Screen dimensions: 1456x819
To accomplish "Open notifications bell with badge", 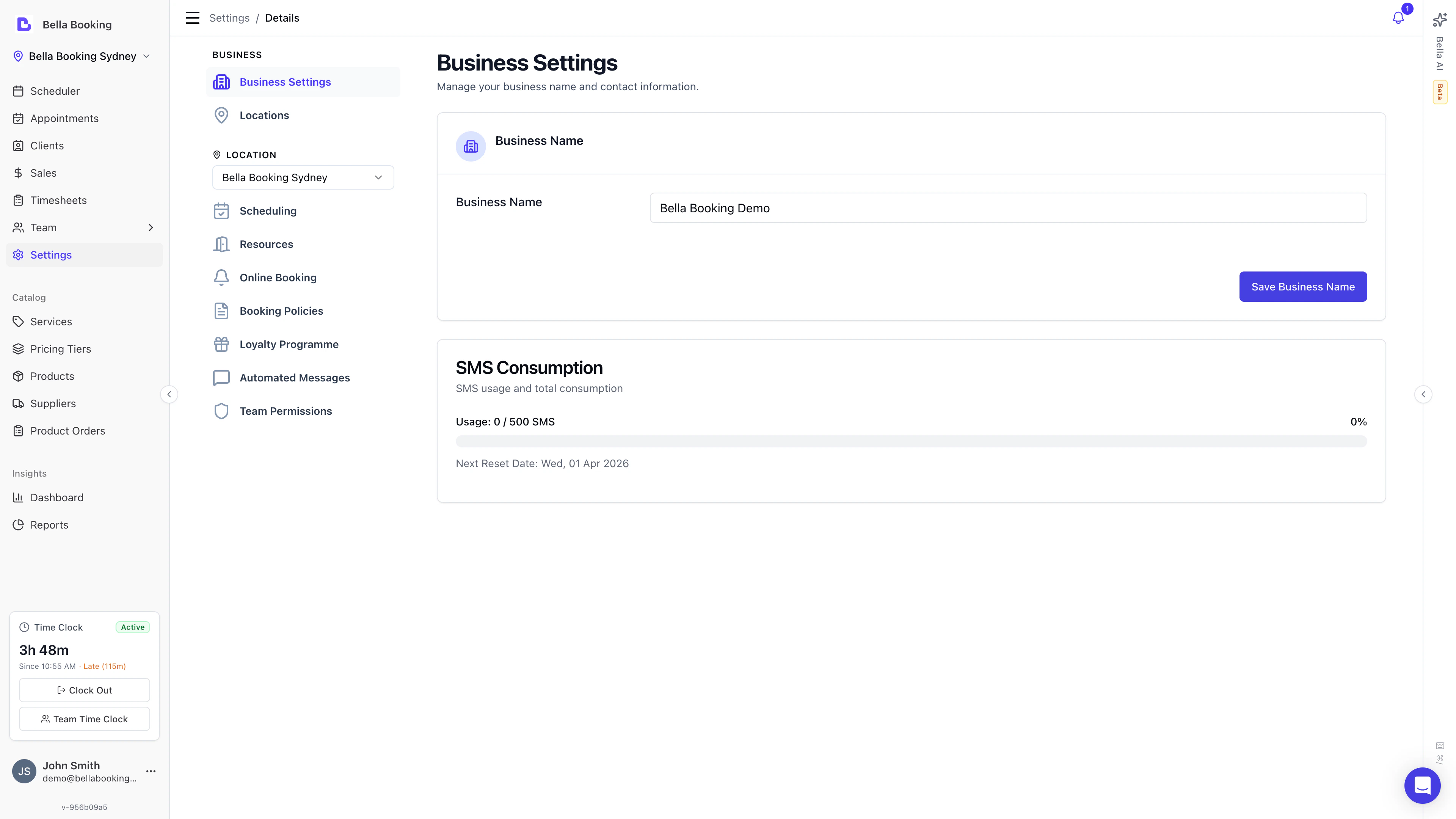I will tap(1398, 17).
